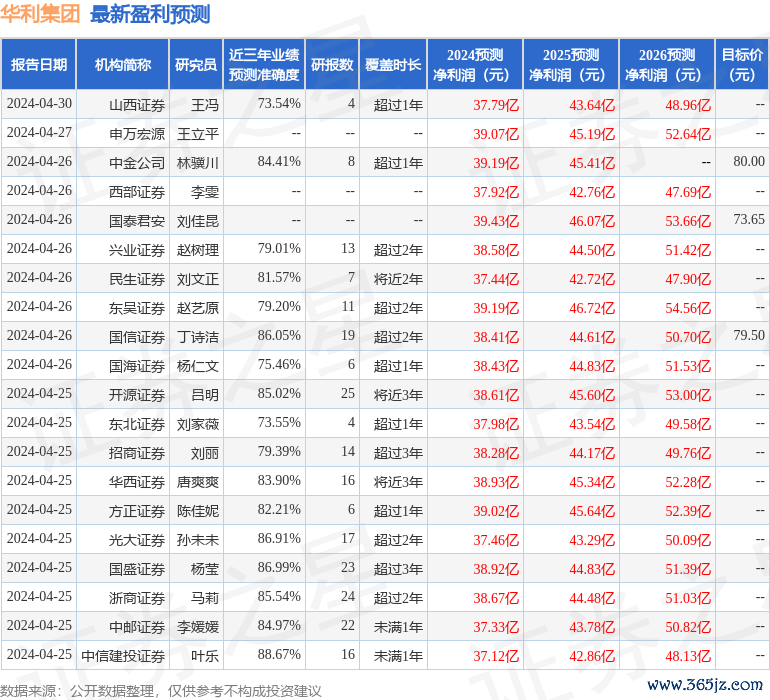This screenshot has width=770, height=700.
Task: Click 2026 forecast 47.69亿
Action: tap(688, 192)
